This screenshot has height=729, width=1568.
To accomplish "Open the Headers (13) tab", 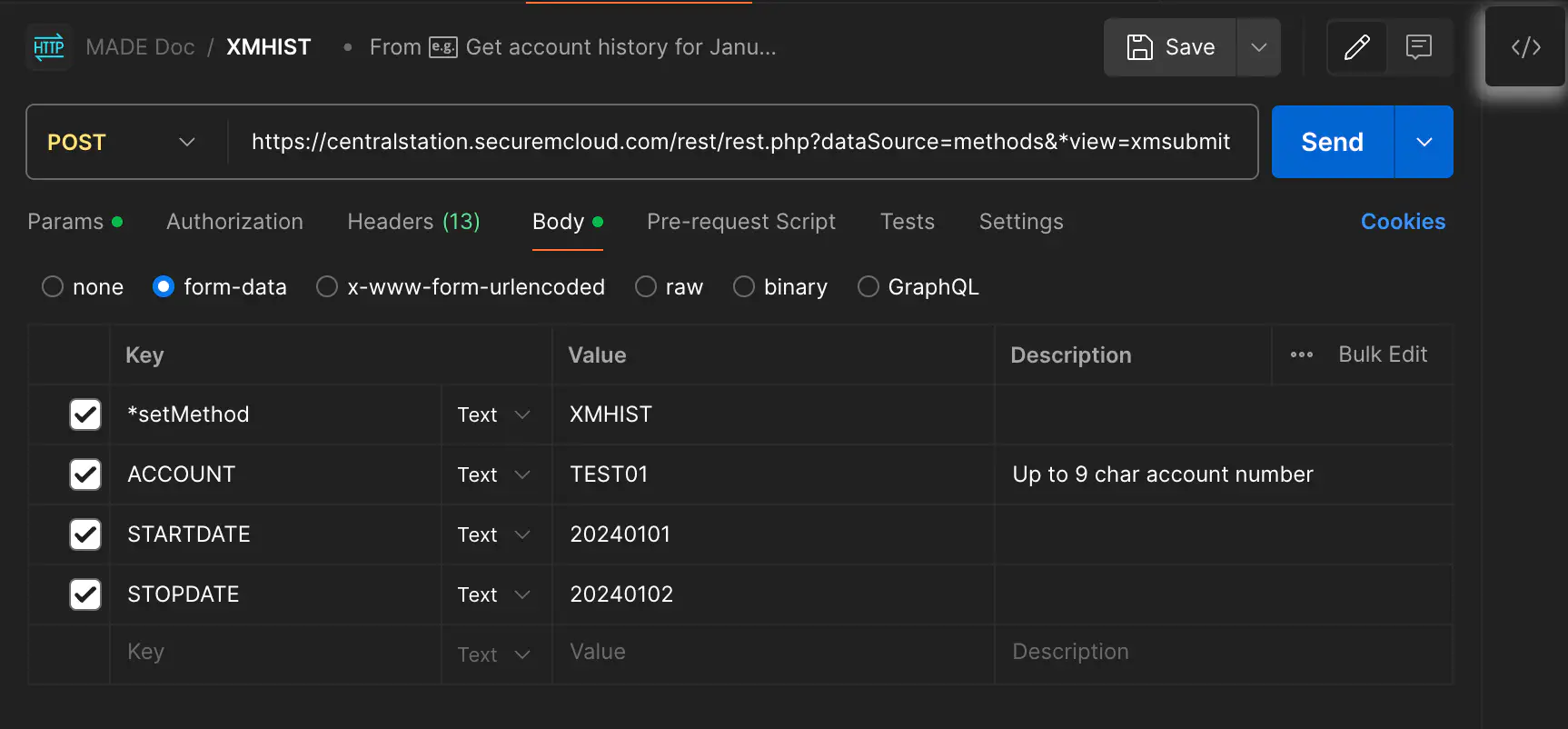I will point(413,222).
